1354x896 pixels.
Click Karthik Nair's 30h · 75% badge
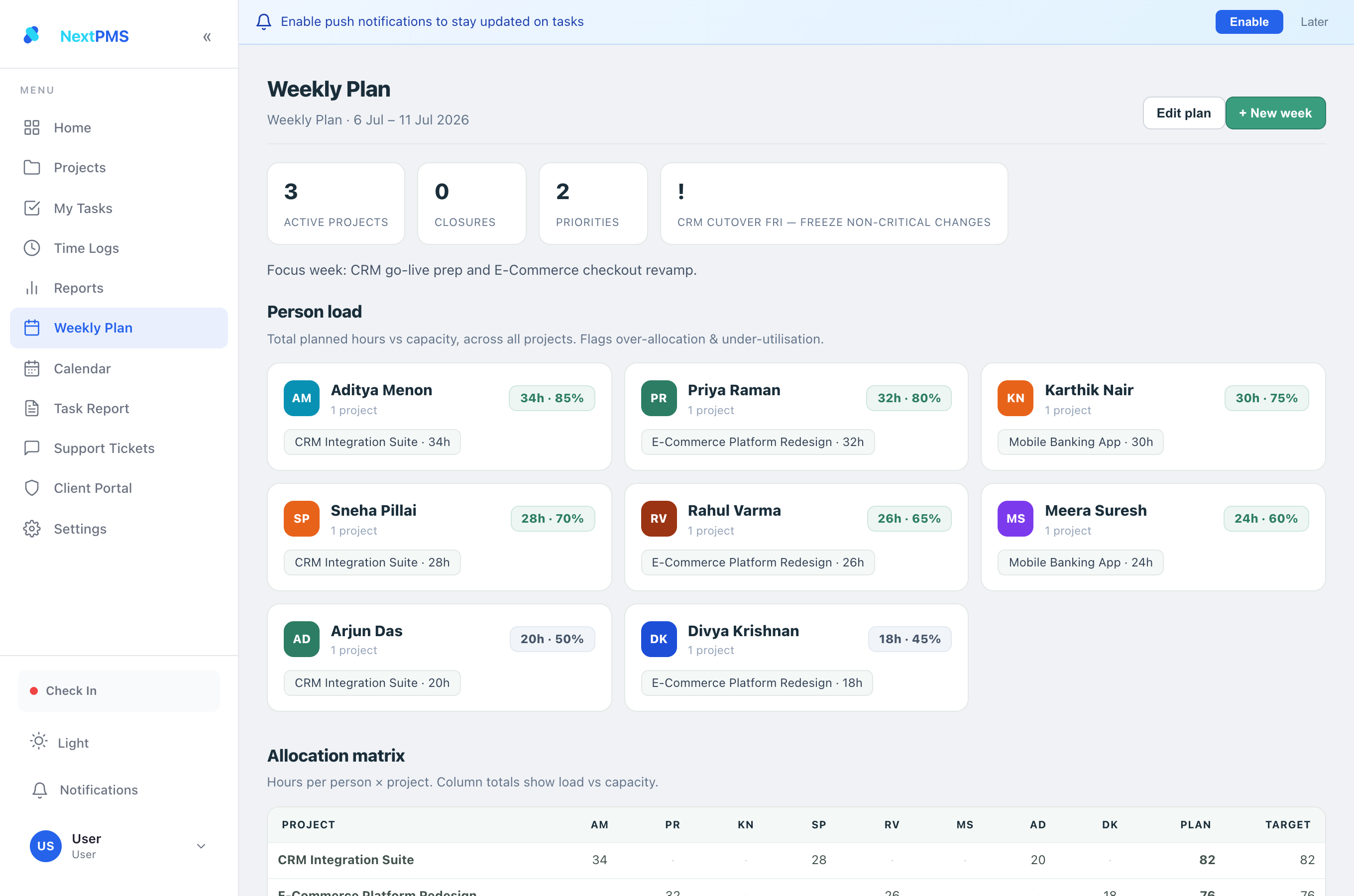(1266, 398)
